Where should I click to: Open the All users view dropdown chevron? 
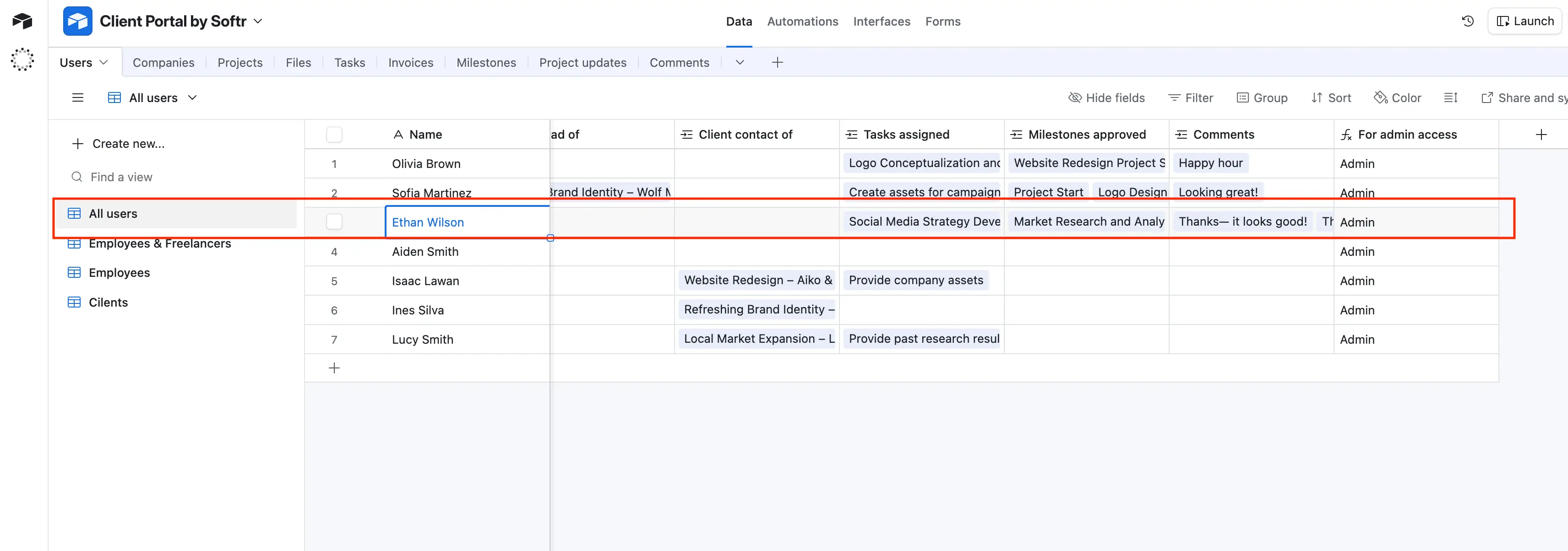[192, 98]
